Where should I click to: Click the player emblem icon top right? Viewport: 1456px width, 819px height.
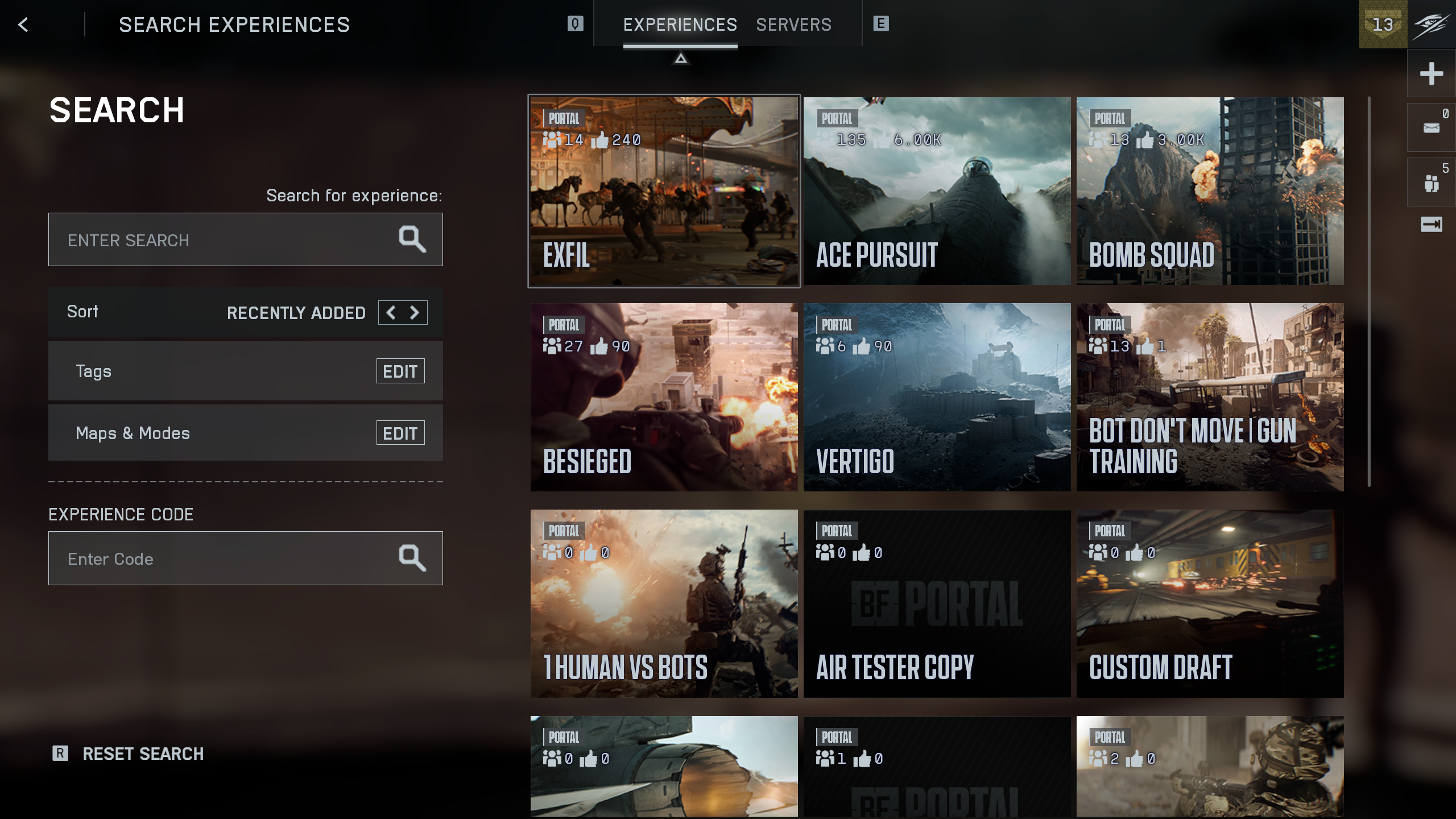pos(1432,24)
